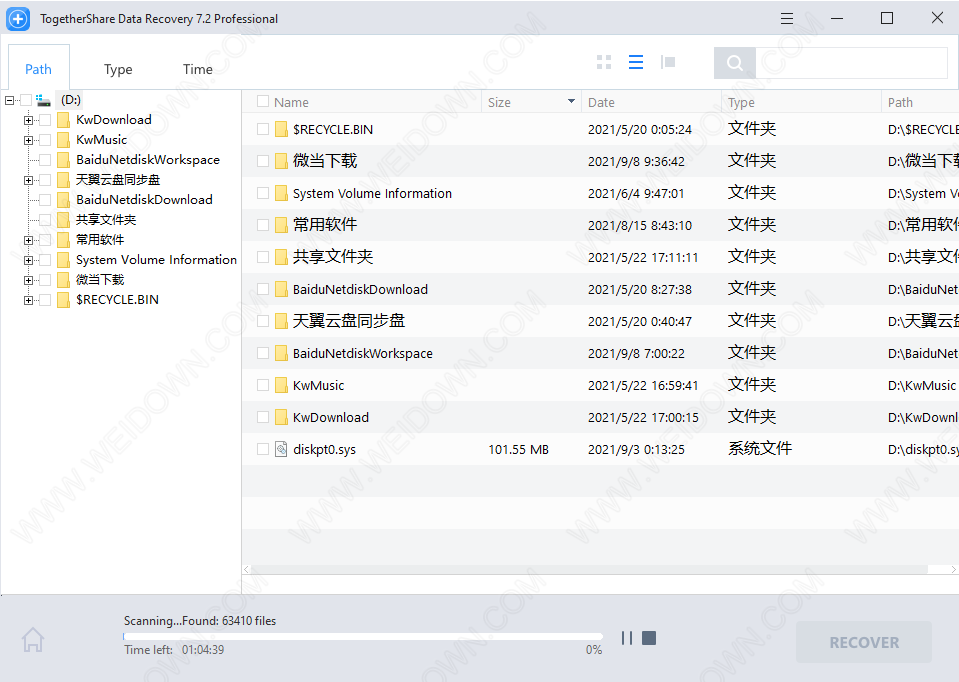Viewport: 959px width, 682px height.
Task: Click the Size column sort arrow
Action: coord(571,101)
